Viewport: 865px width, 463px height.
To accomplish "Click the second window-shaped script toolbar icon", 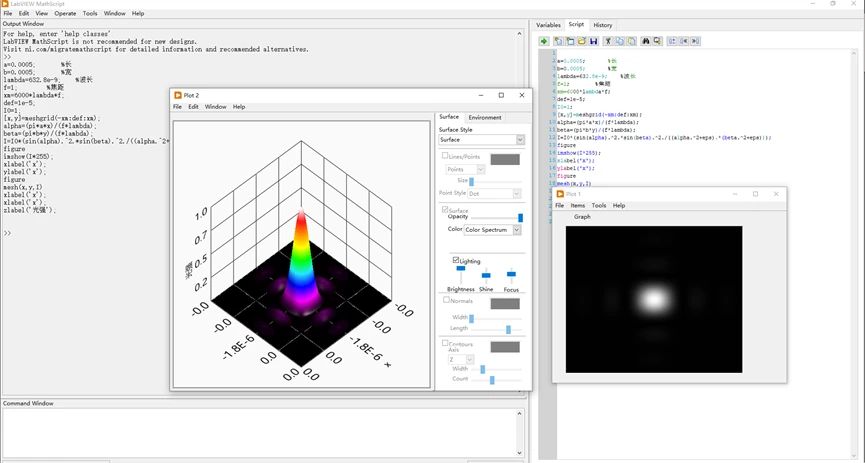I will coord(570,41).
